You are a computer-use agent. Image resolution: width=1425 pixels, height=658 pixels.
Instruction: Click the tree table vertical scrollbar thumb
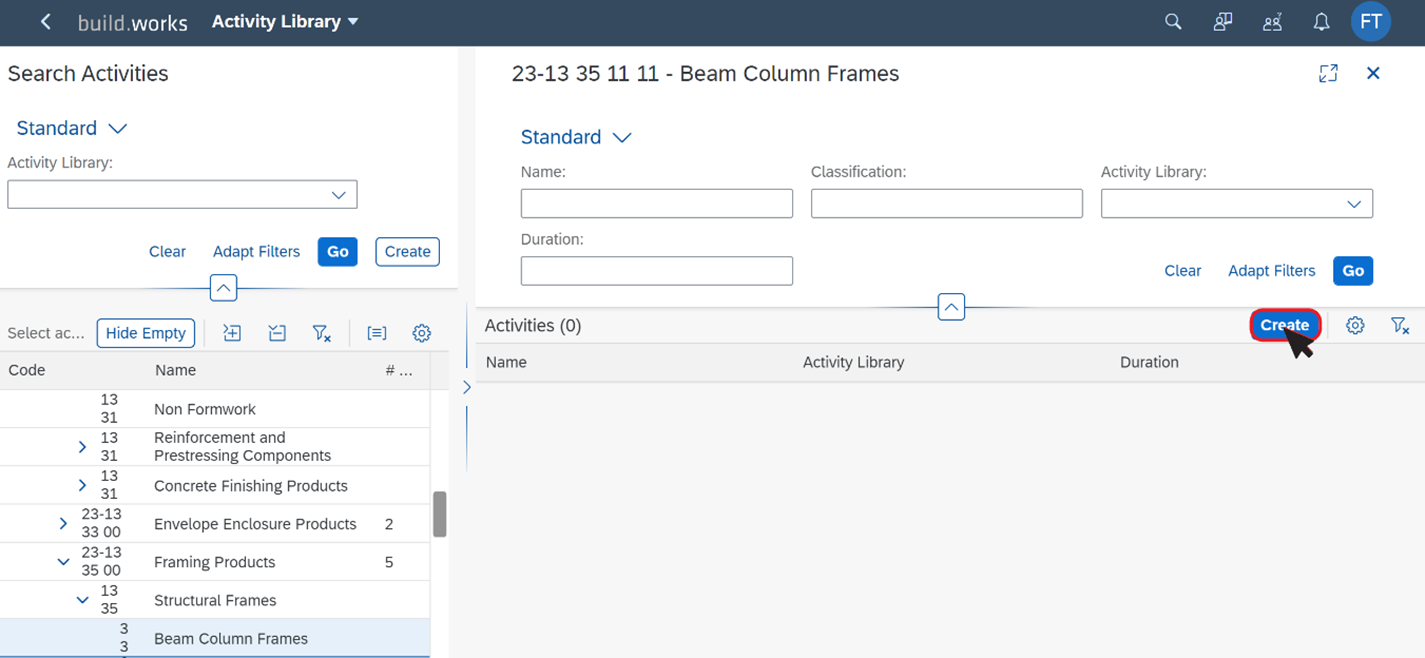click(439, 514)
